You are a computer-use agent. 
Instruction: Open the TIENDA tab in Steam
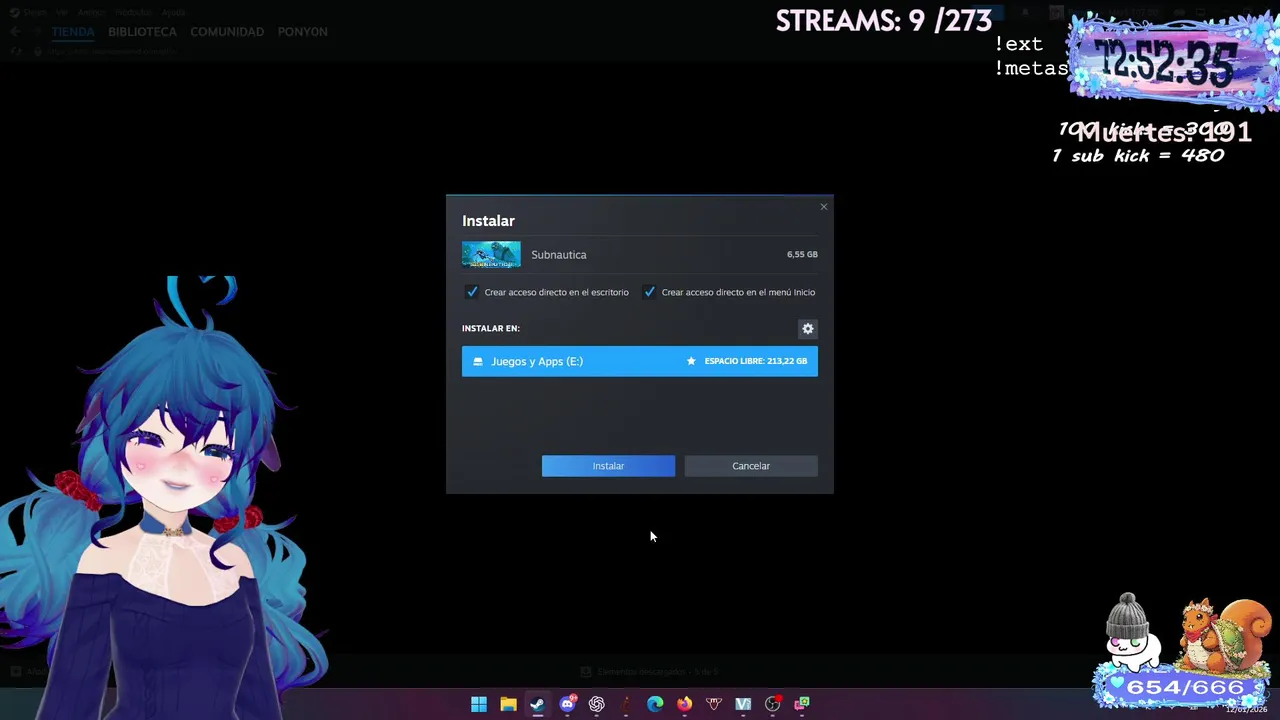pyautogui.click(x=73, y=32)
